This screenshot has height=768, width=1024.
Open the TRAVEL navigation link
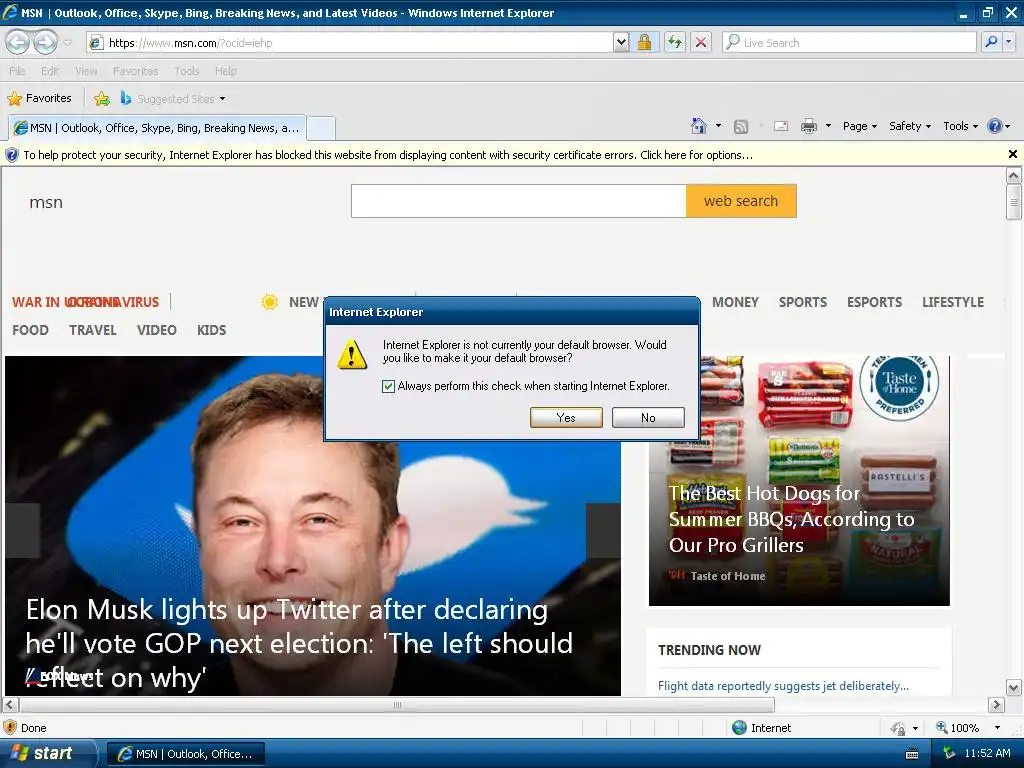pyautogui.click(x=93, y=330)
